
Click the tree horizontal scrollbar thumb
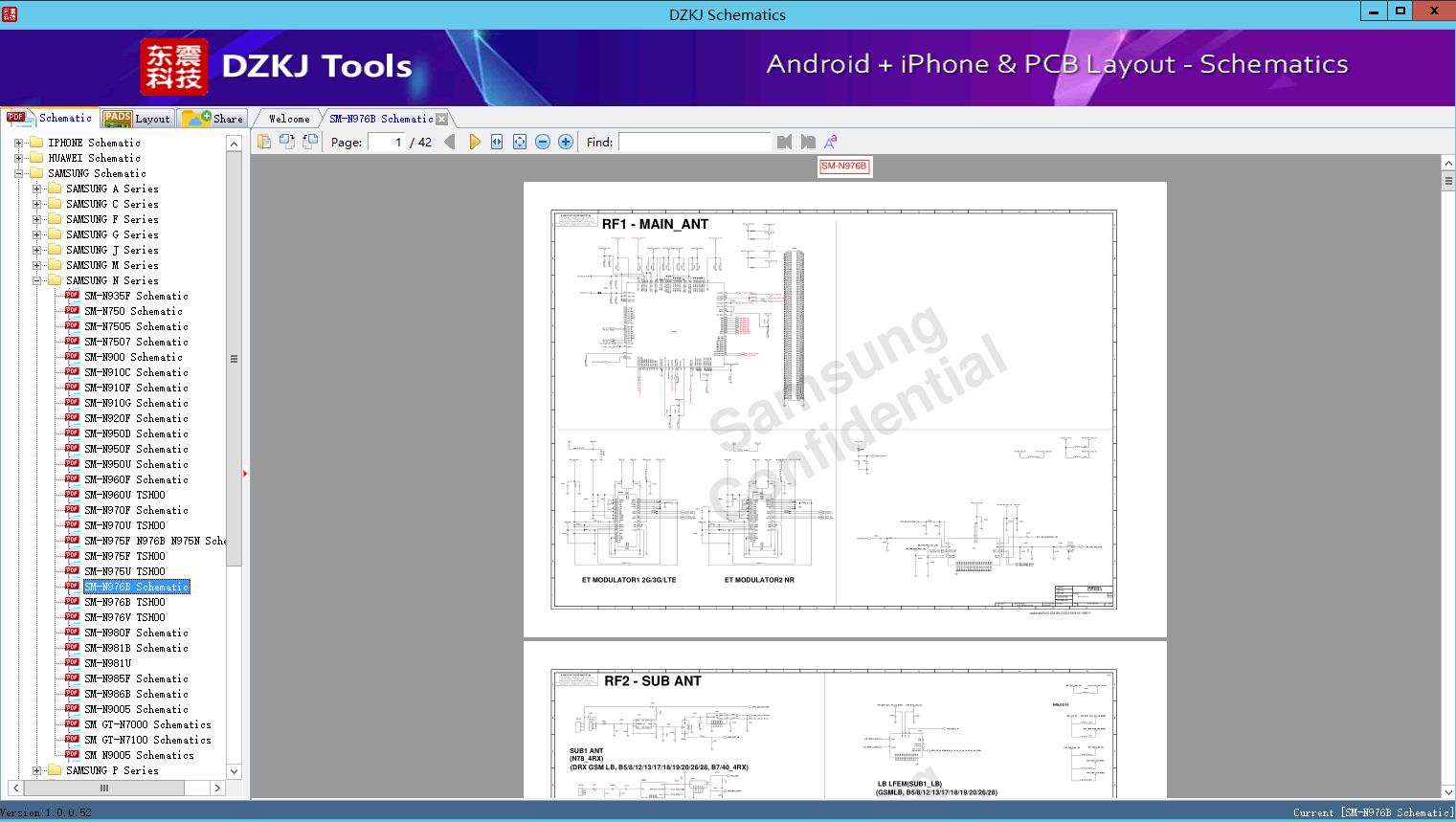104,788
